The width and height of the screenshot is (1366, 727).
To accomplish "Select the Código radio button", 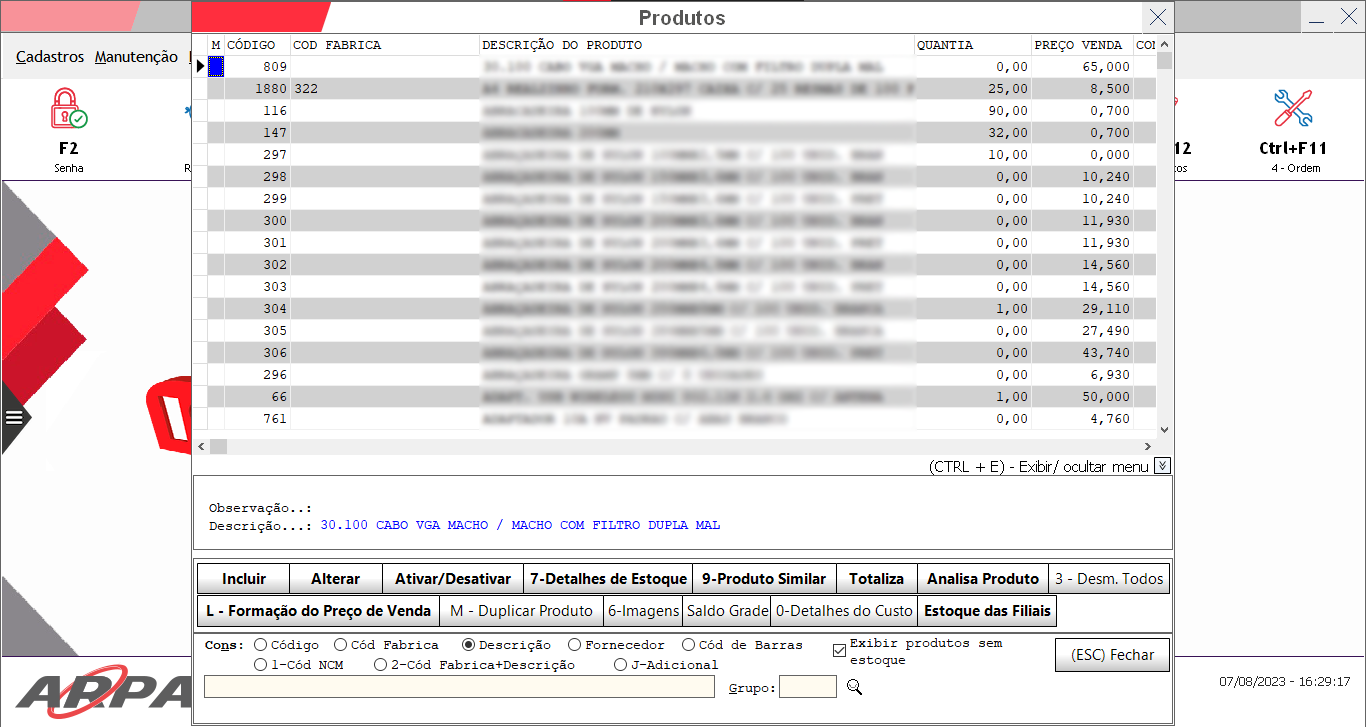I will click(261, 645).
